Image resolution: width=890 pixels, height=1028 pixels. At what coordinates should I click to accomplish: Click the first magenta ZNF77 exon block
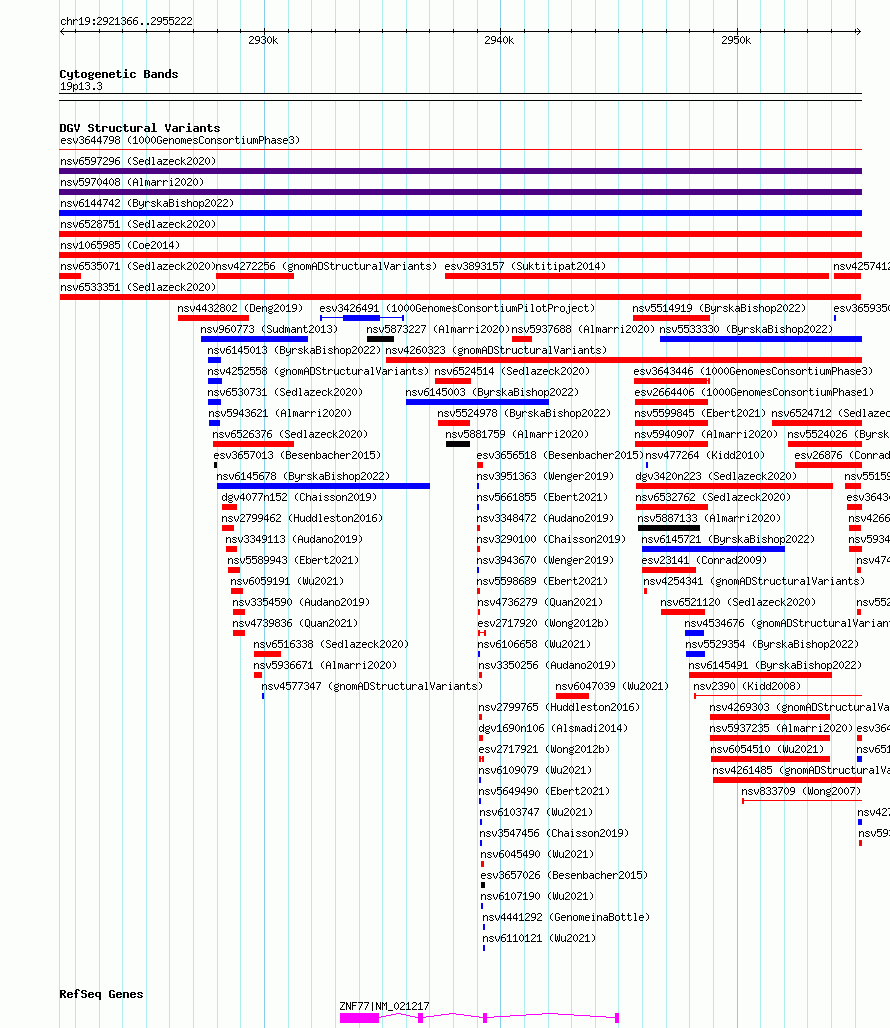point(359,1018)
